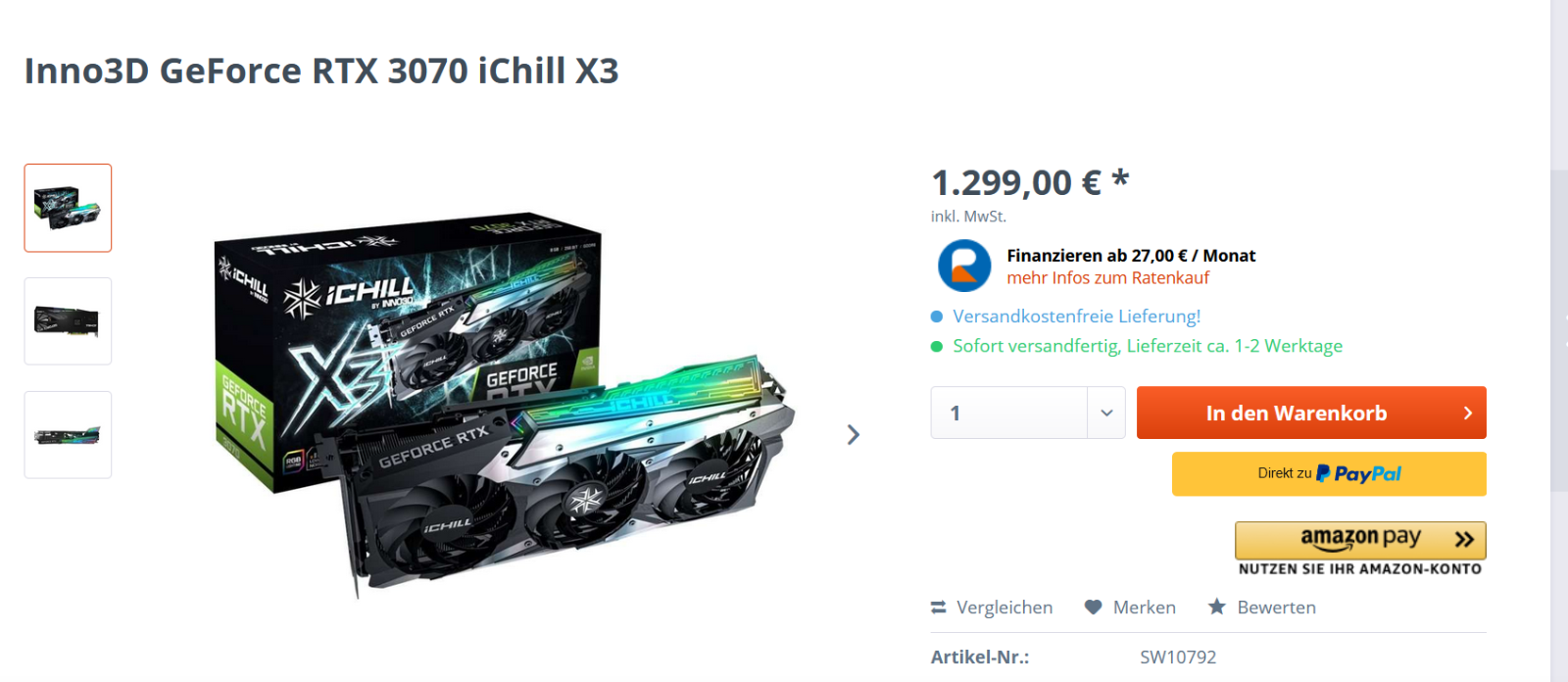
Task: Select the third thumbnail showing card side
Action: [68, 435]
